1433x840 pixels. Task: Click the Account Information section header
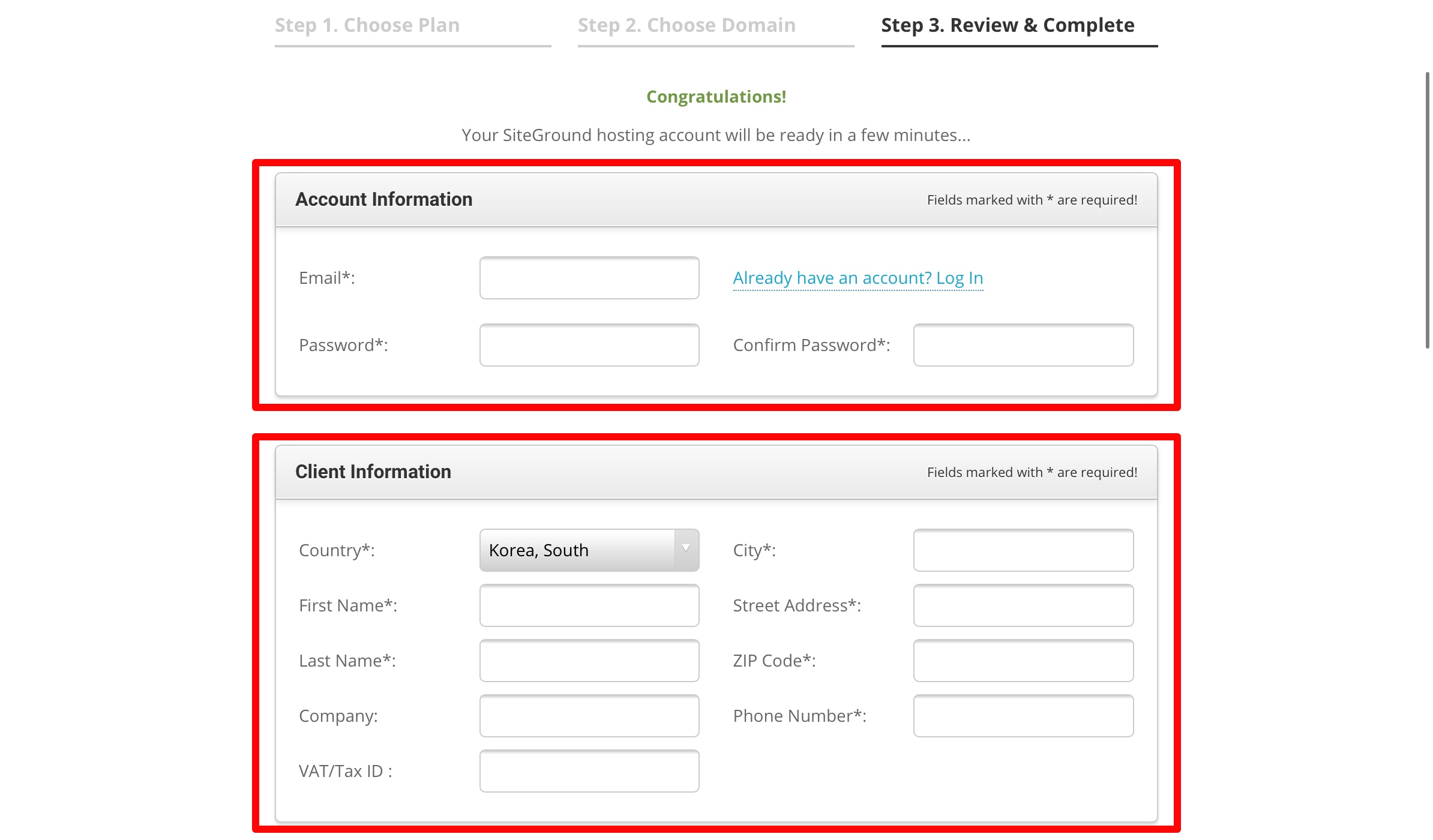click(x=383, y=199)
